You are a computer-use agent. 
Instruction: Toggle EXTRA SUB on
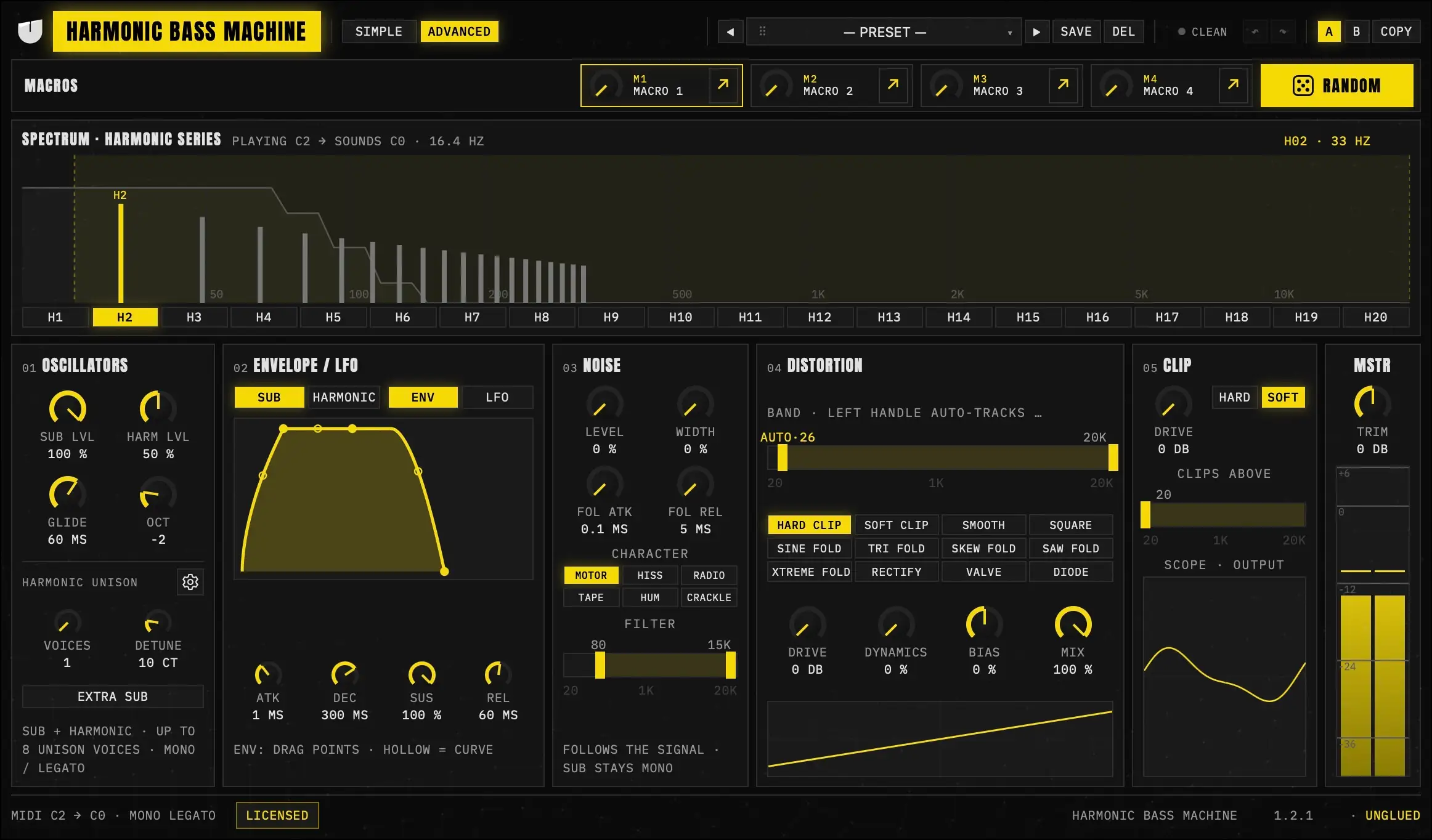coord(113,697)
